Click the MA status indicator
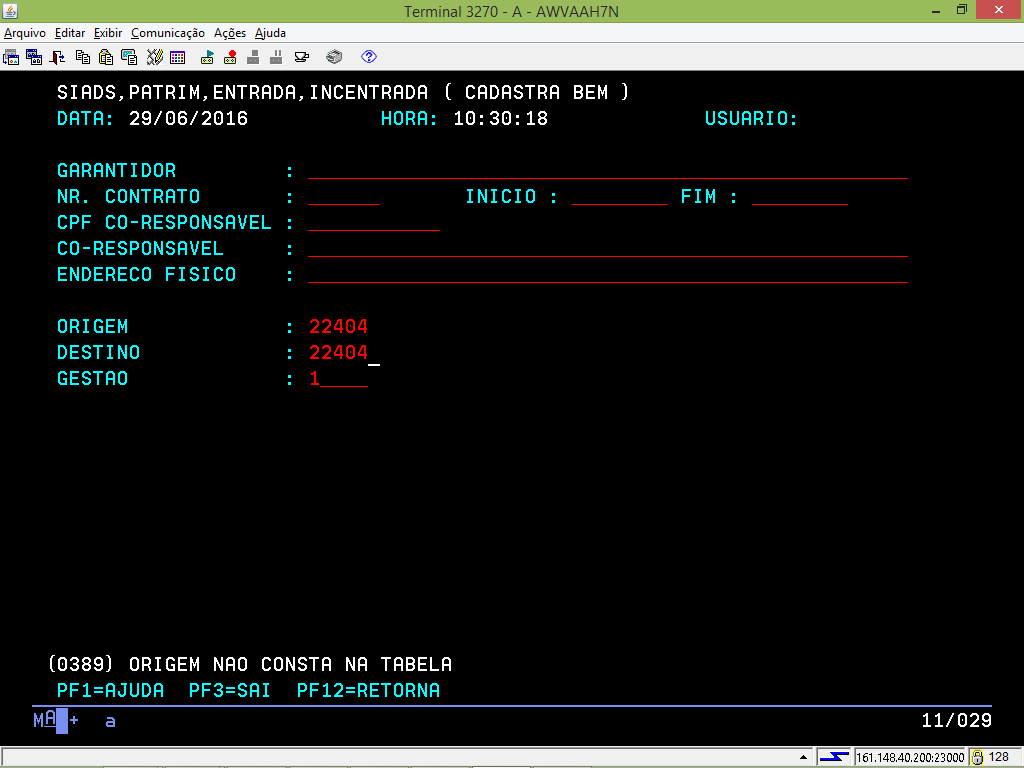Screen dimensions: 1024x768 pyautogui.click(x=44, y=720)
